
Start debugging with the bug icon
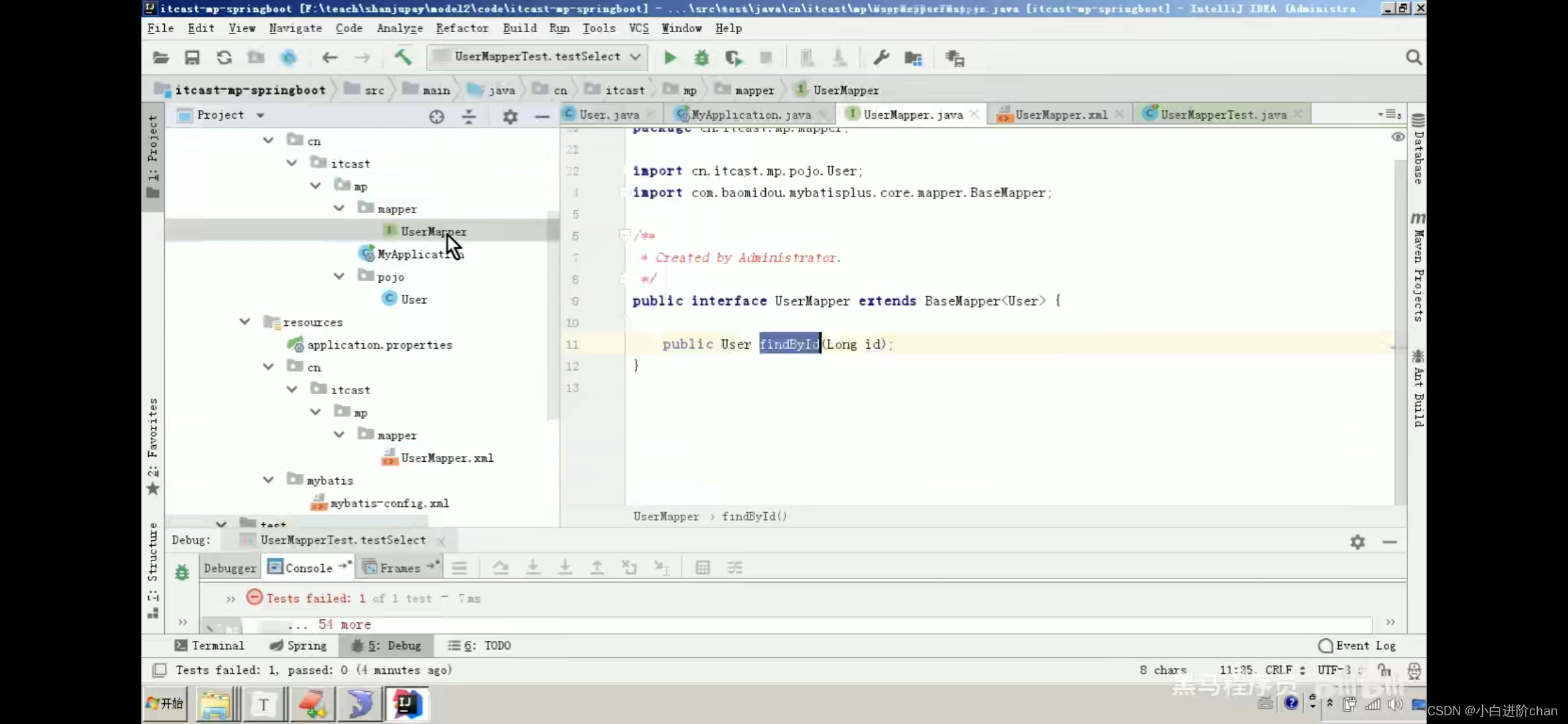click(702, 58)
